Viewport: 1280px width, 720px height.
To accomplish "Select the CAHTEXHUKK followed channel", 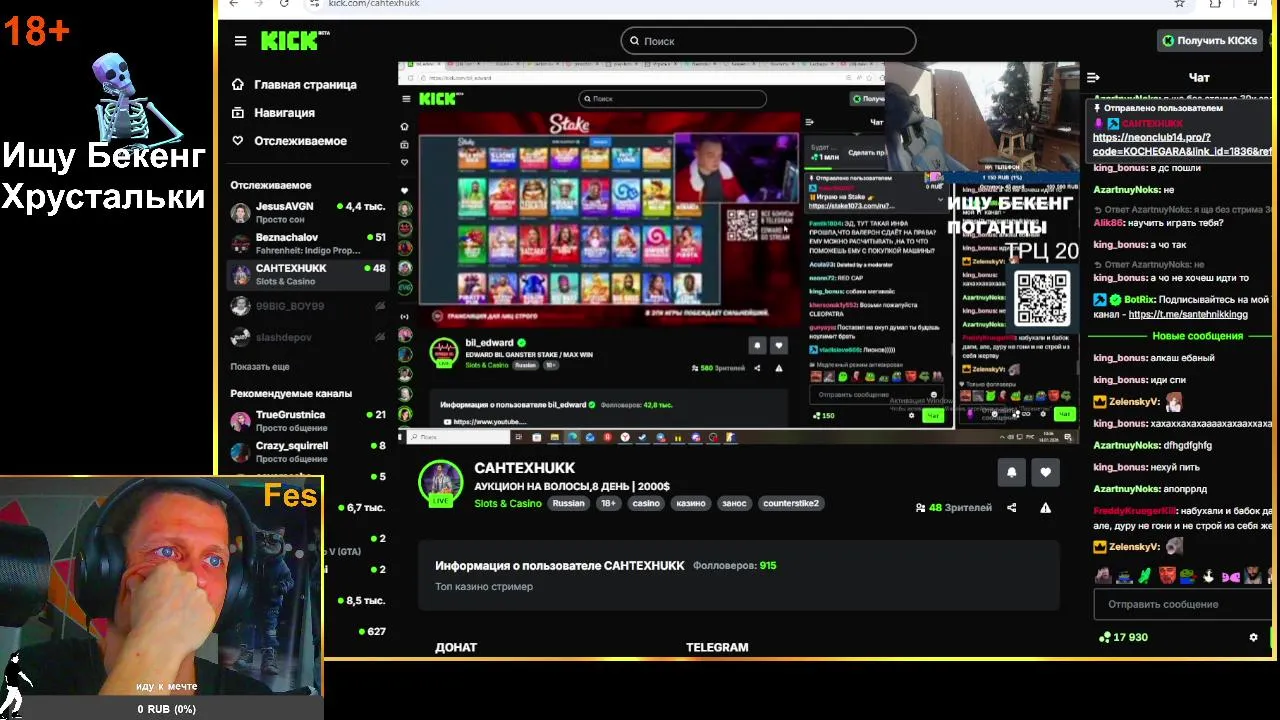I will point(308,274).
